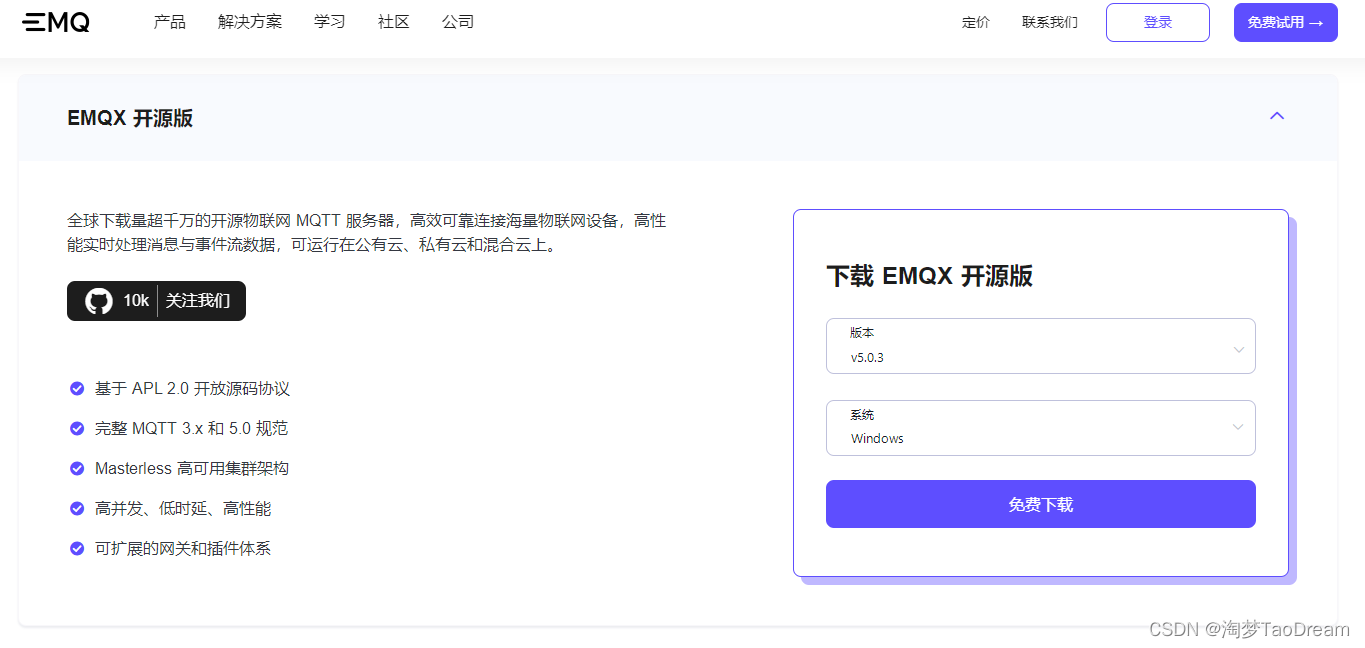
Task: Click the checkmark beside Masterless 高可用集群架构
Action: tap(77, 468)
